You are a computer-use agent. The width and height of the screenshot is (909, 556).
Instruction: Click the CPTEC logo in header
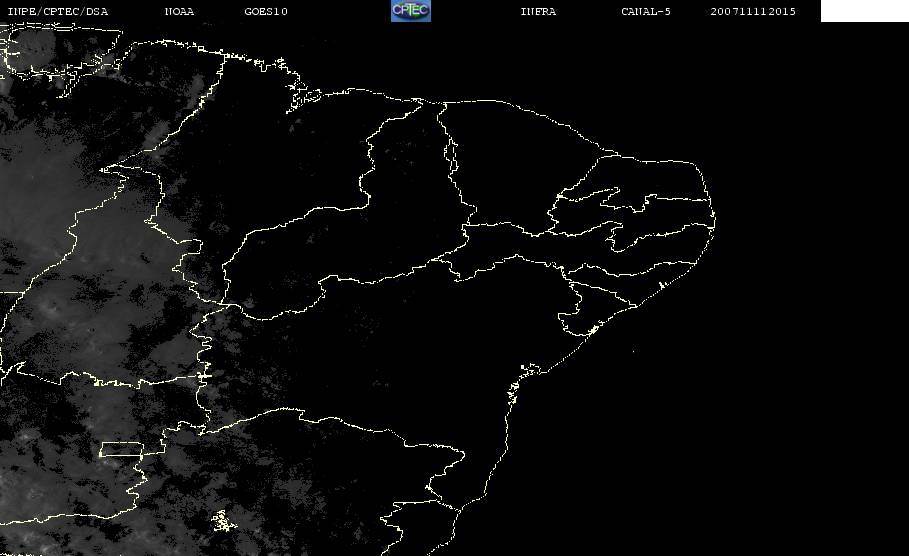pos(410,11)
